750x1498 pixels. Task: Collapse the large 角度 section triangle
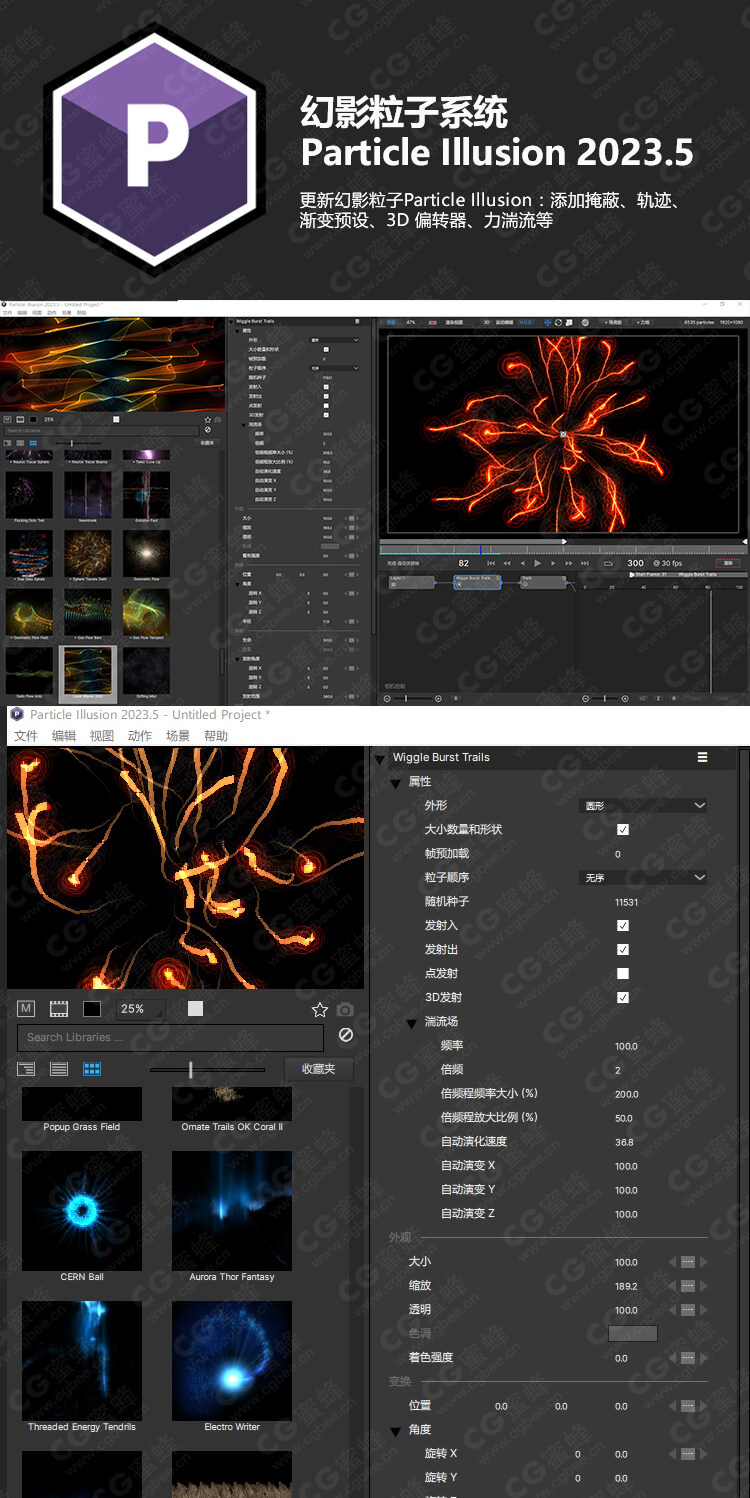[x=396, y=1430]
